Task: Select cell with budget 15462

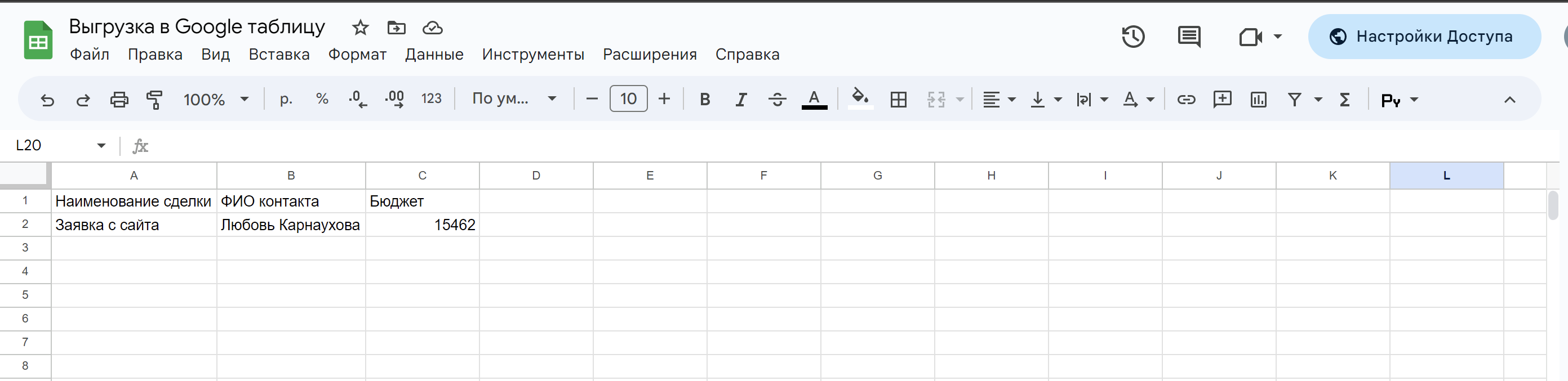Action: (423, 225)
